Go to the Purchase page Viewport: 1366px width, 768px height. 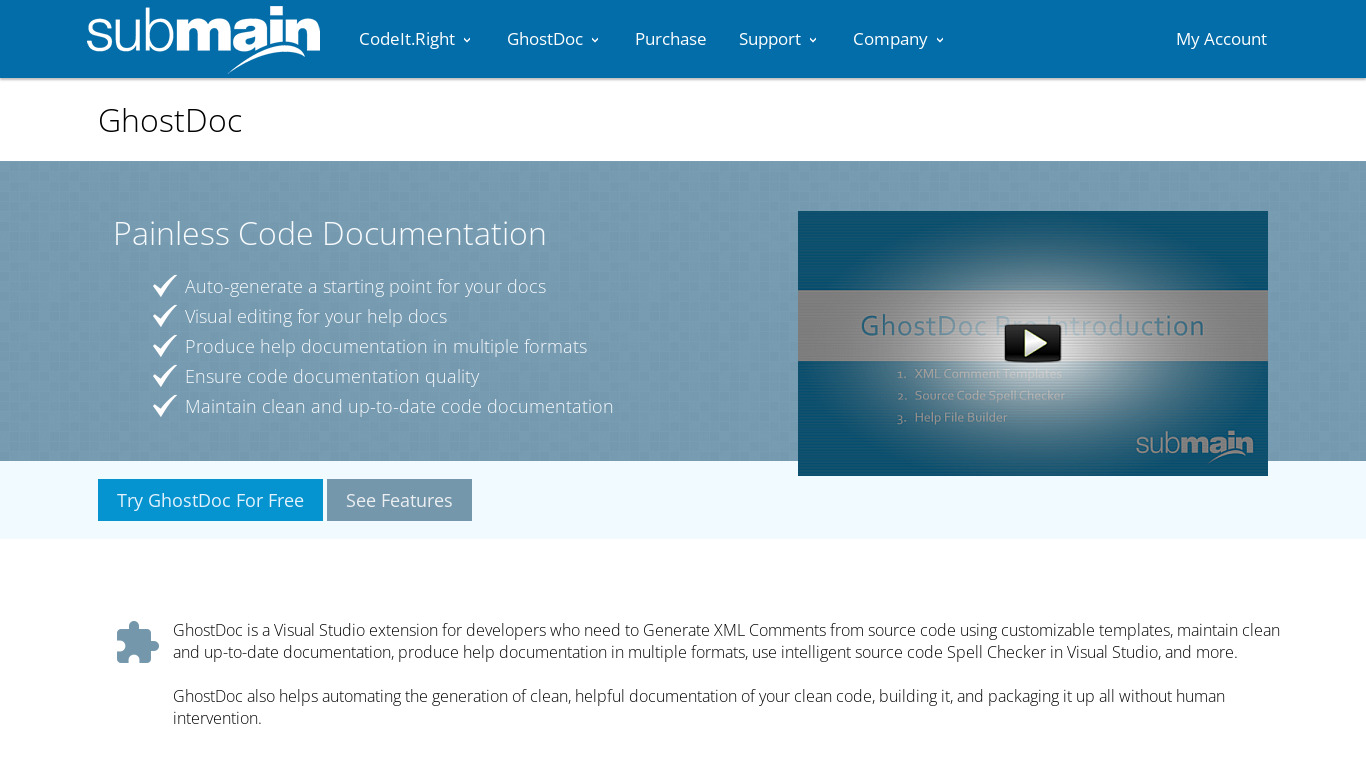[671, 39]
